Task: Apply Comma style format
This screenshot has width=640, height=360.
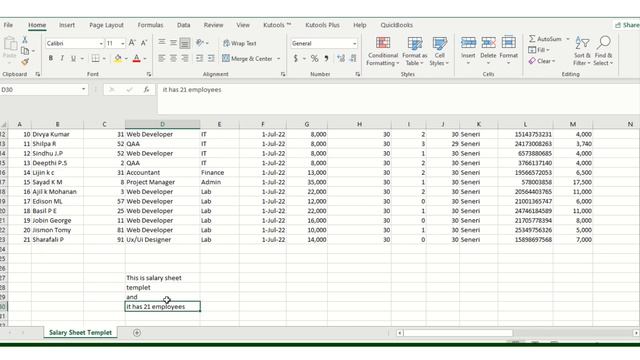Action: [327, 58]
